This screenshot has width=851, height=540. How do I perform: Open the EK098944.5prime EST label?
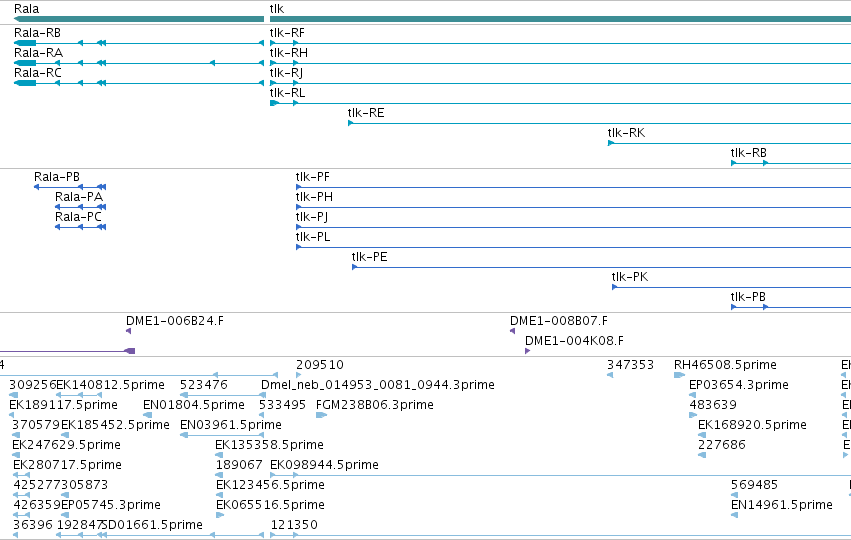coord(324,466)
